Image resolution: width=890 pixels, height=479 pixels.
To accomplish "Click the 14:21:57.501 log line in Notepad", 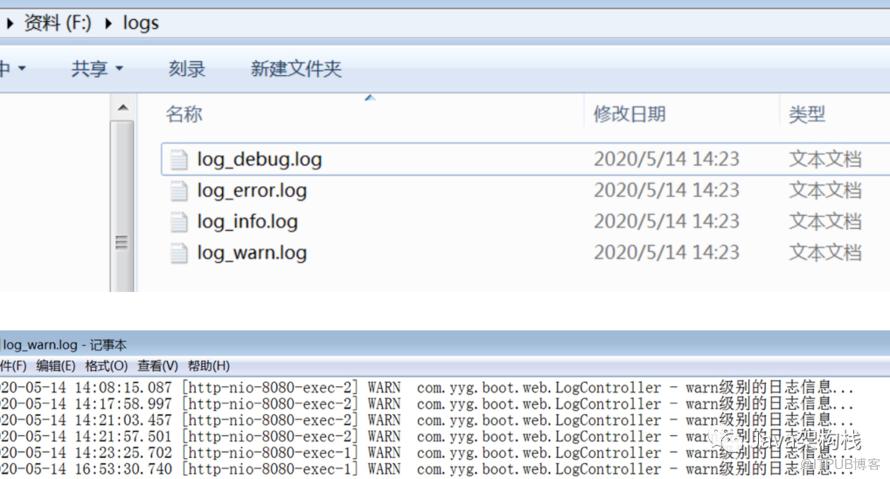I will (x=427, y=437).
